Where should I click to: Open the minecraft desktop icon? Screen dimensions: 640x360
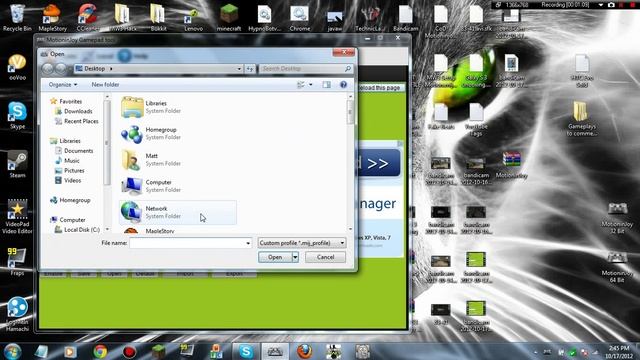pyautogui.click(x=229, y=18)
